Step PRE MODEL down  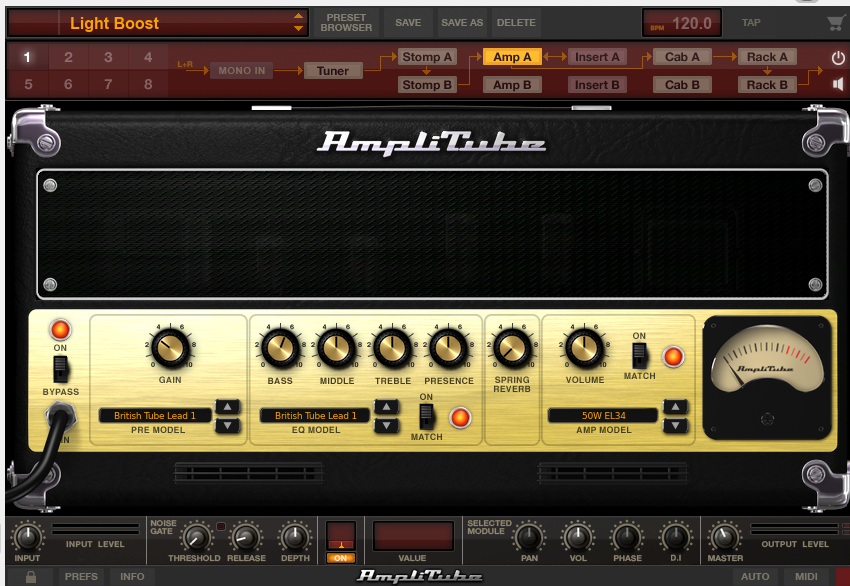tap(228, 426)
